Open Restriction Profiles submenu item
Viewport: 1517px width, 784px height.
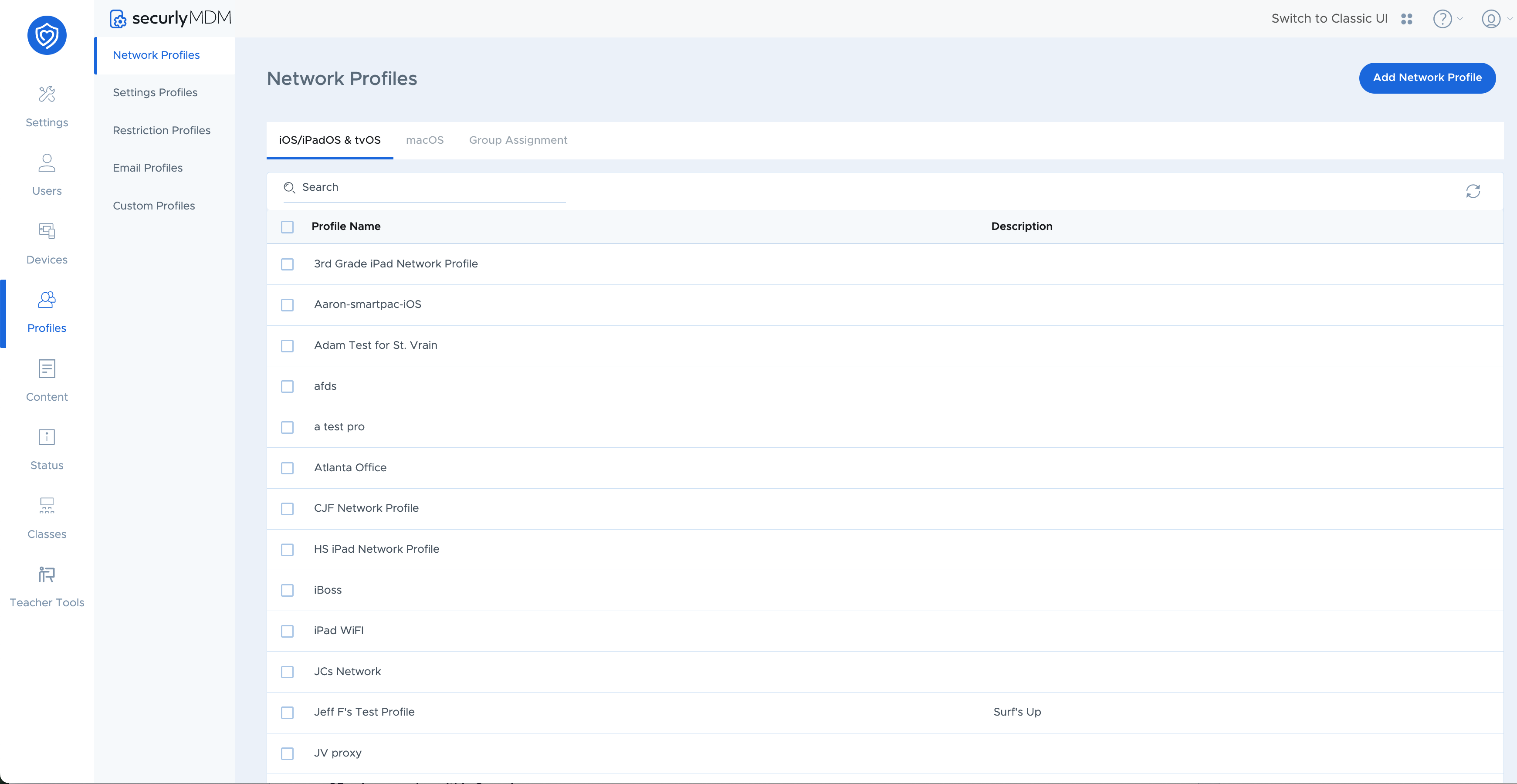coord(161,131)
